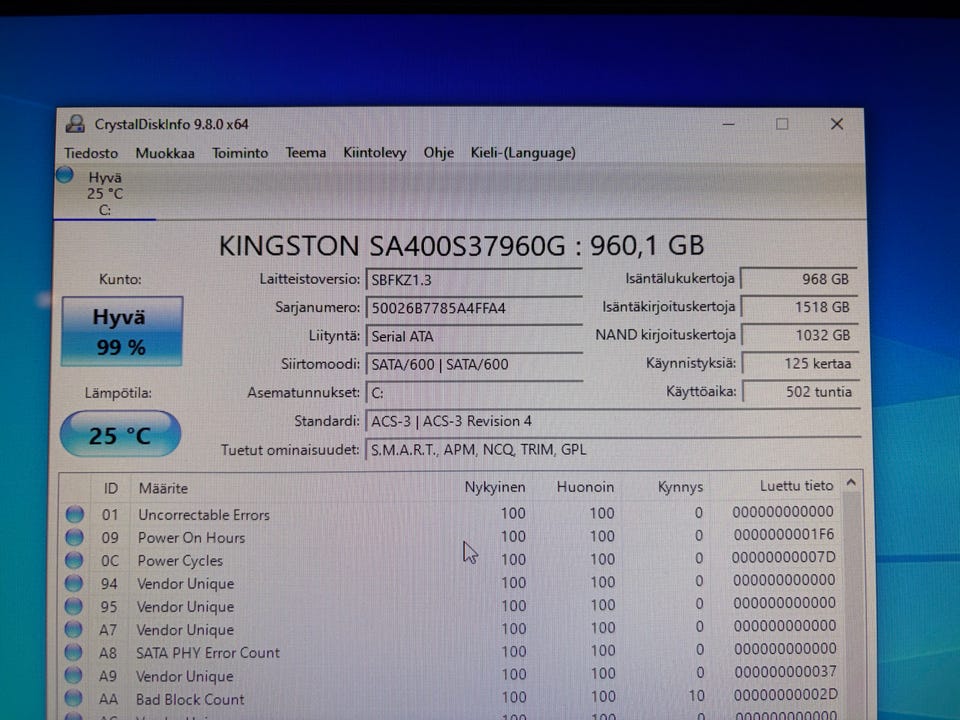
Task: Click the scroll up arrow of SMART list
Action: tap(851, 483)
